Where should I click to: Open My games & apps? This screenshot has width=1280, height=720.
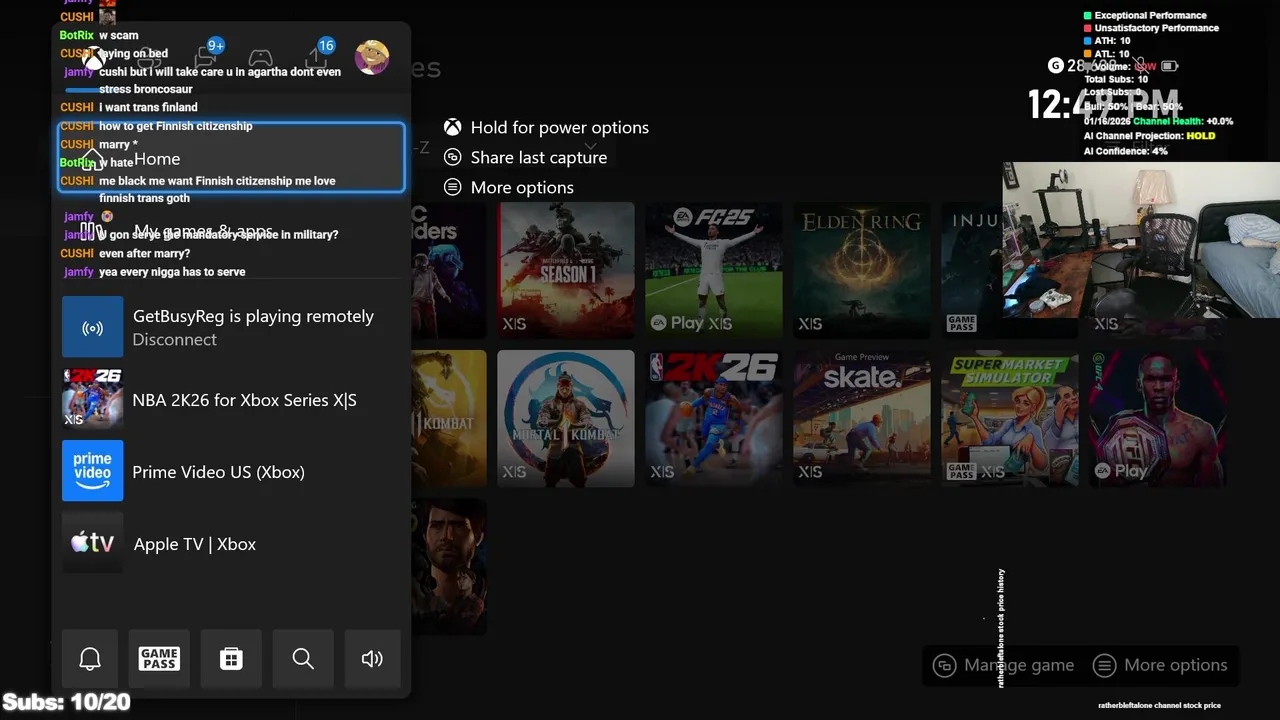click(231, 231)
